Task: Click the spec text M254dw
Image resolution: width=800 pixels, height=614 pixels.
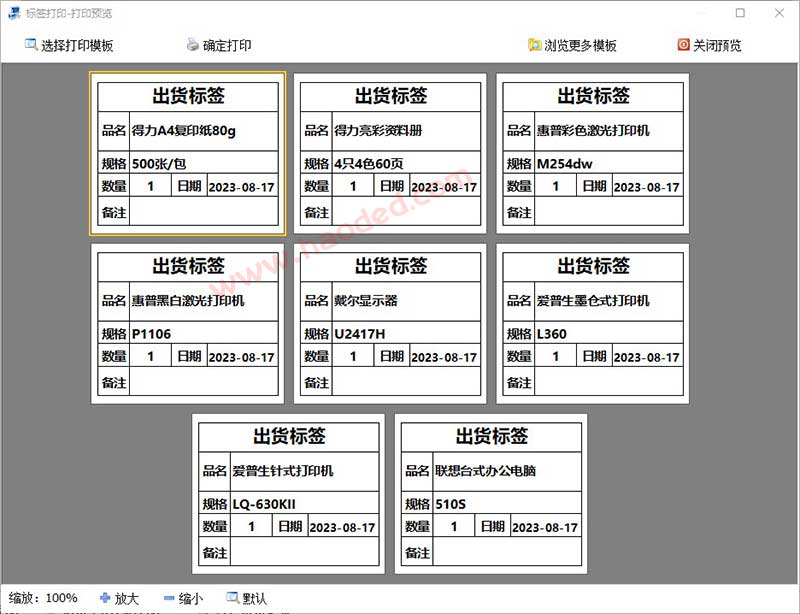Action: pyautogui.click(x=564, y=164)
